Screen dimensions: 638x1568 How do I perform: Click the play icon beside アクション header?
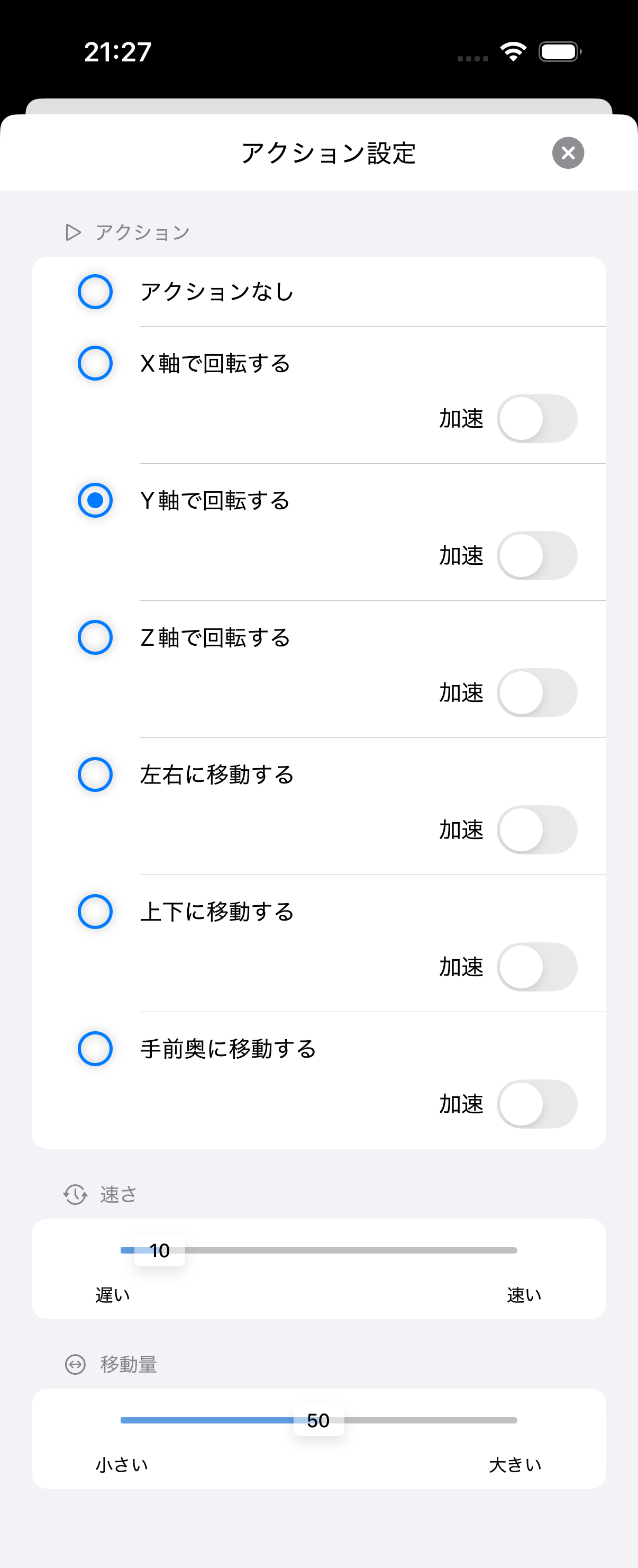[73, 232]
